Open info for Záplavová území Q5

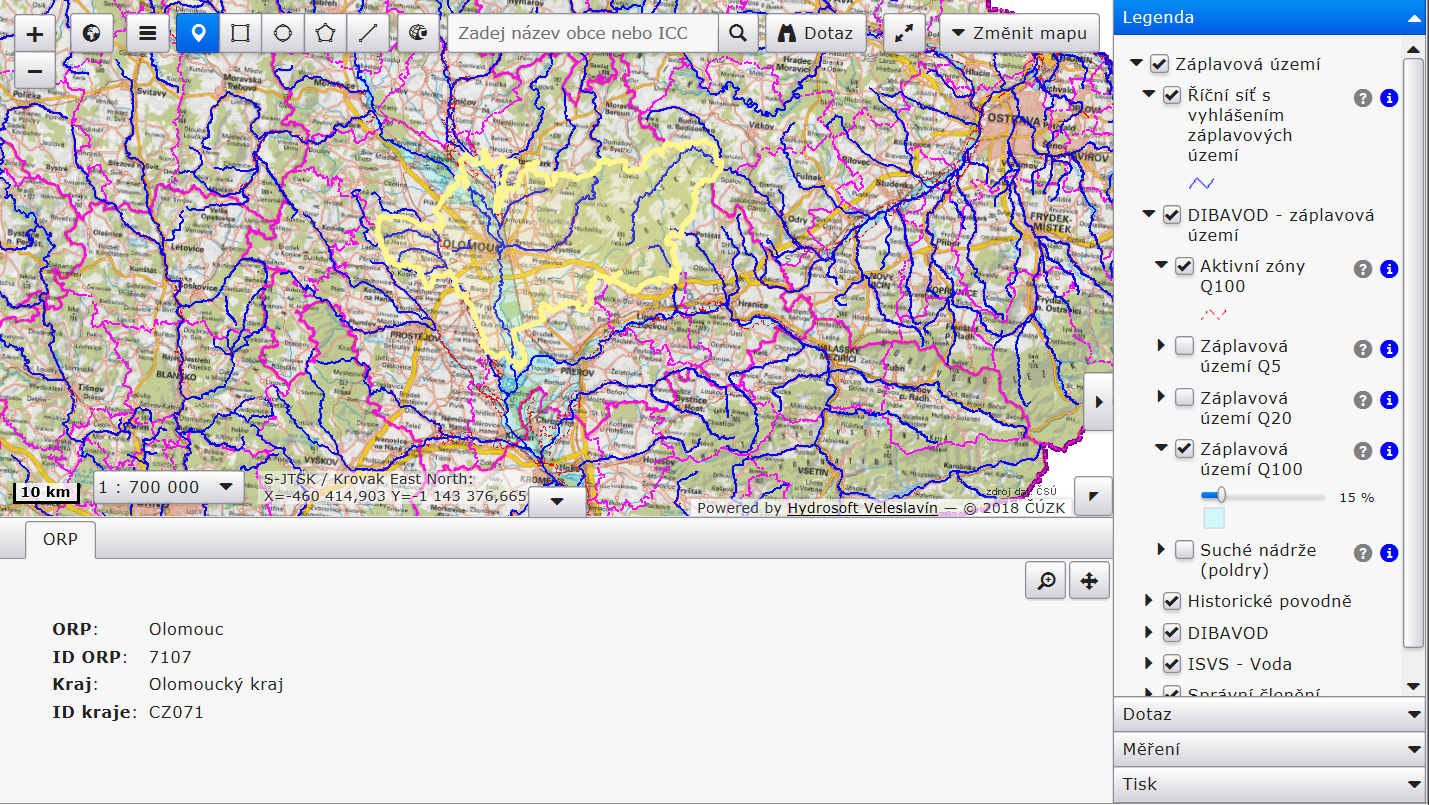1389,349
